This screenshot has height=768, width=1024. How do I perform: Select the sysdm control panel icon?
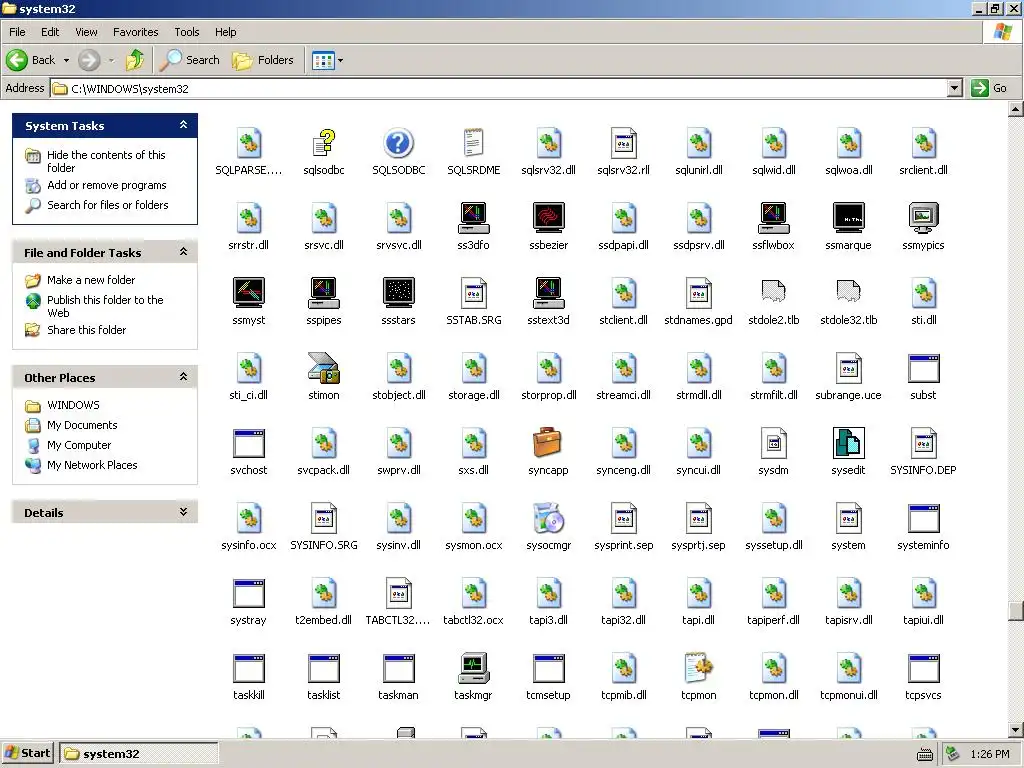tap(773, 443)
